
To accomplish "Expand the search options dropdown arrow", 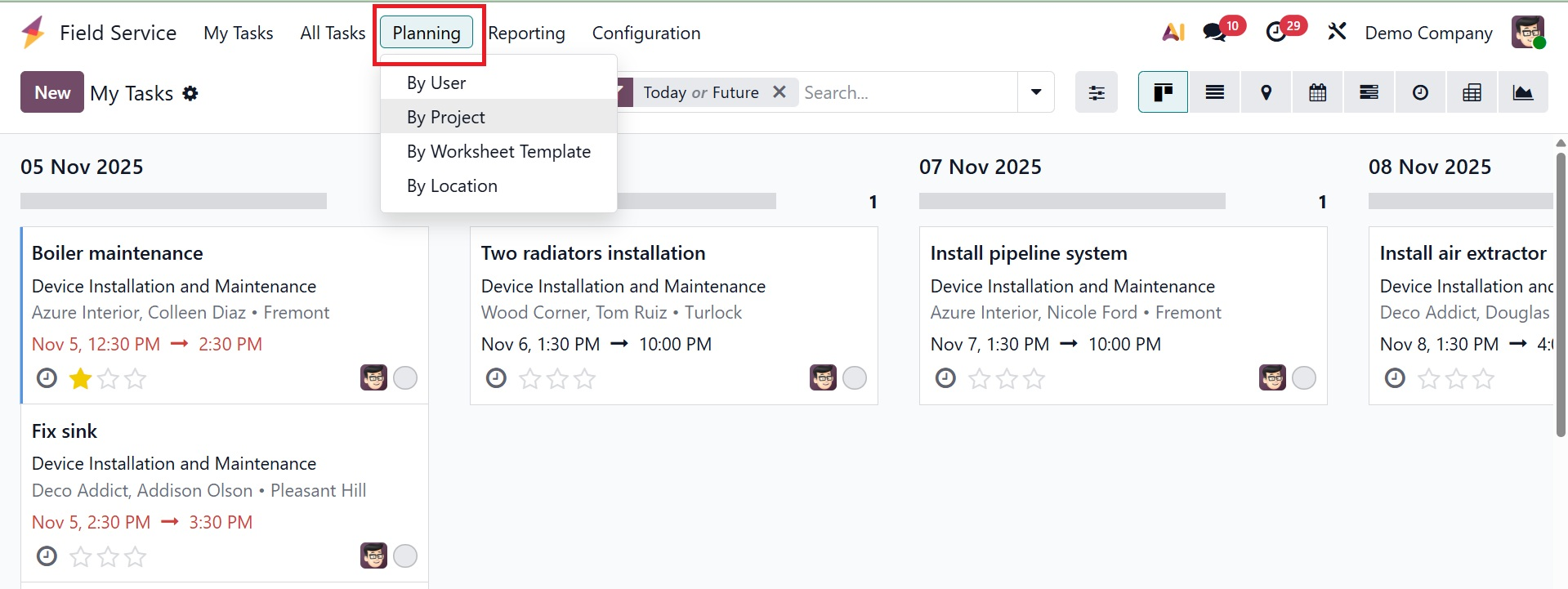I will 1036,92.
